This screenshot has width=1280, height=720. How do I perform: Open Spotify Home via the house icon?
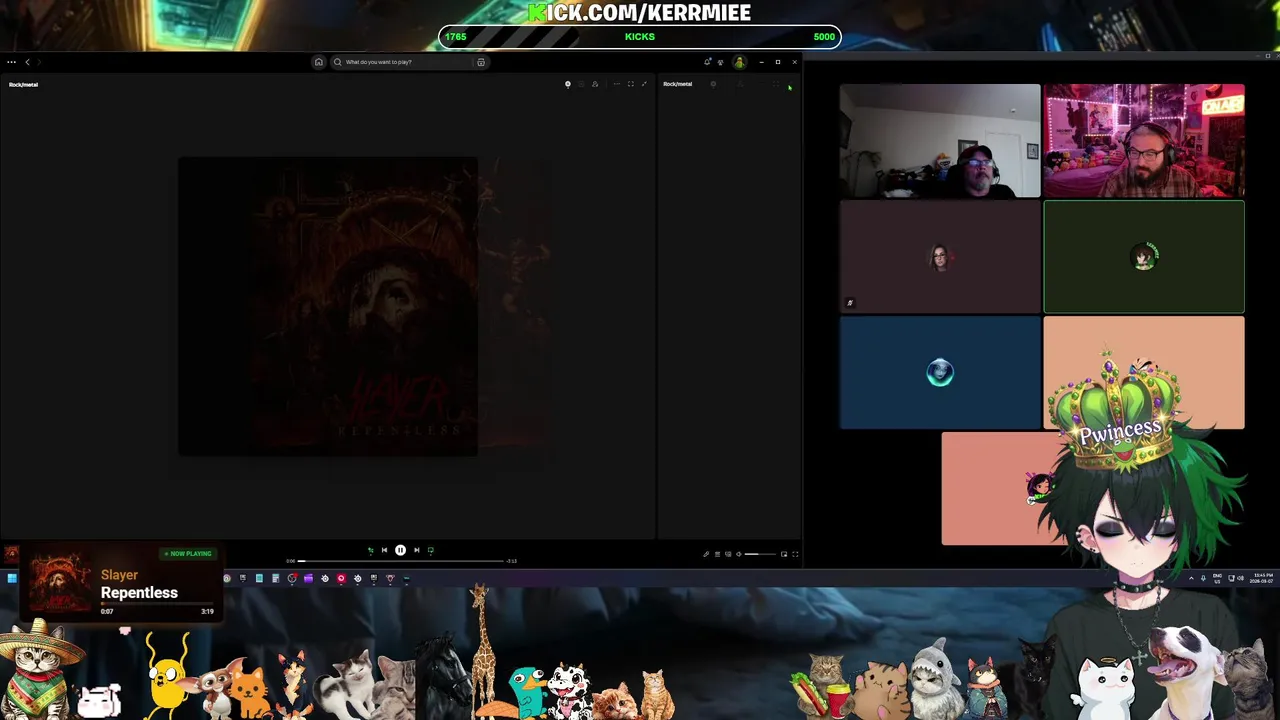click(319, 62)
